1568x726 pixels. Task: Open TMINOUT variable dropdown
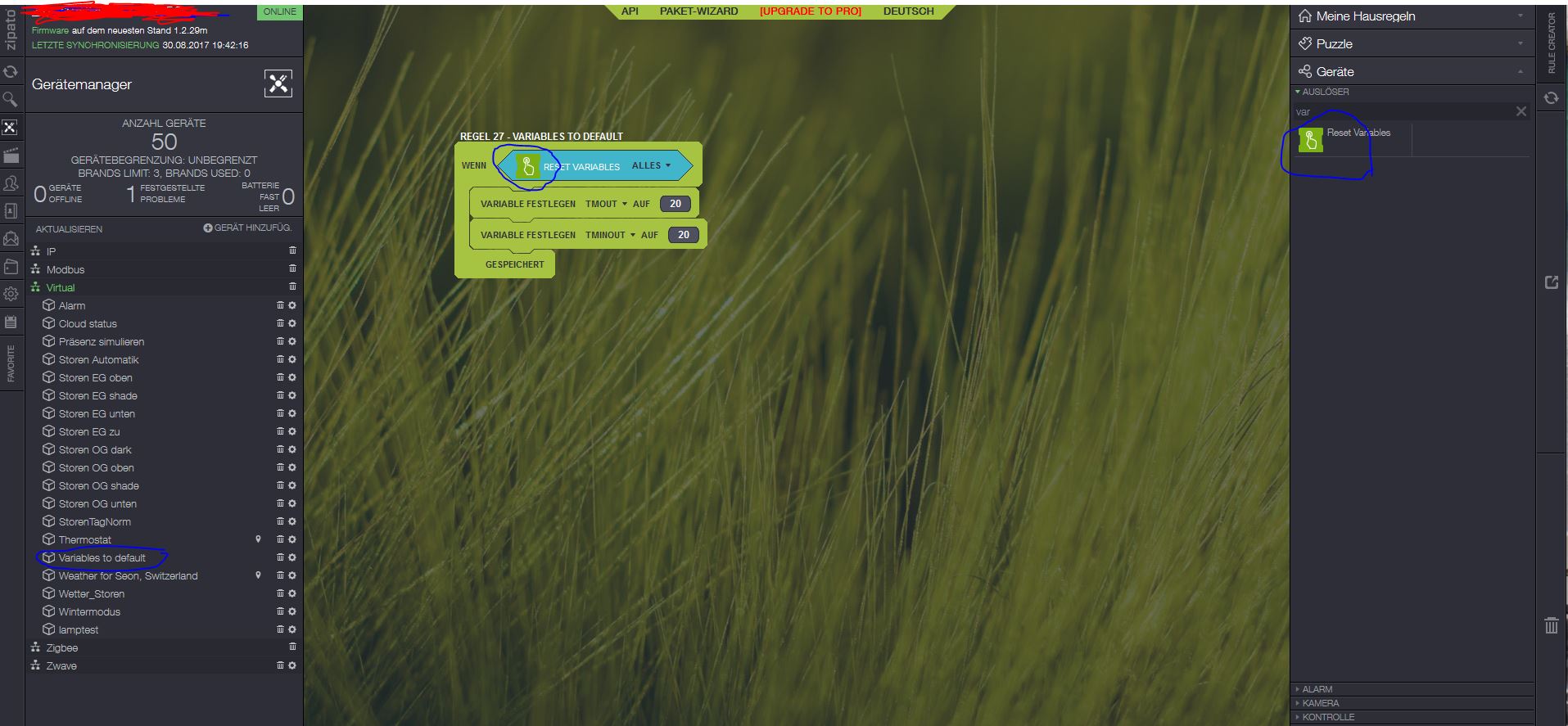coord(610,235)
